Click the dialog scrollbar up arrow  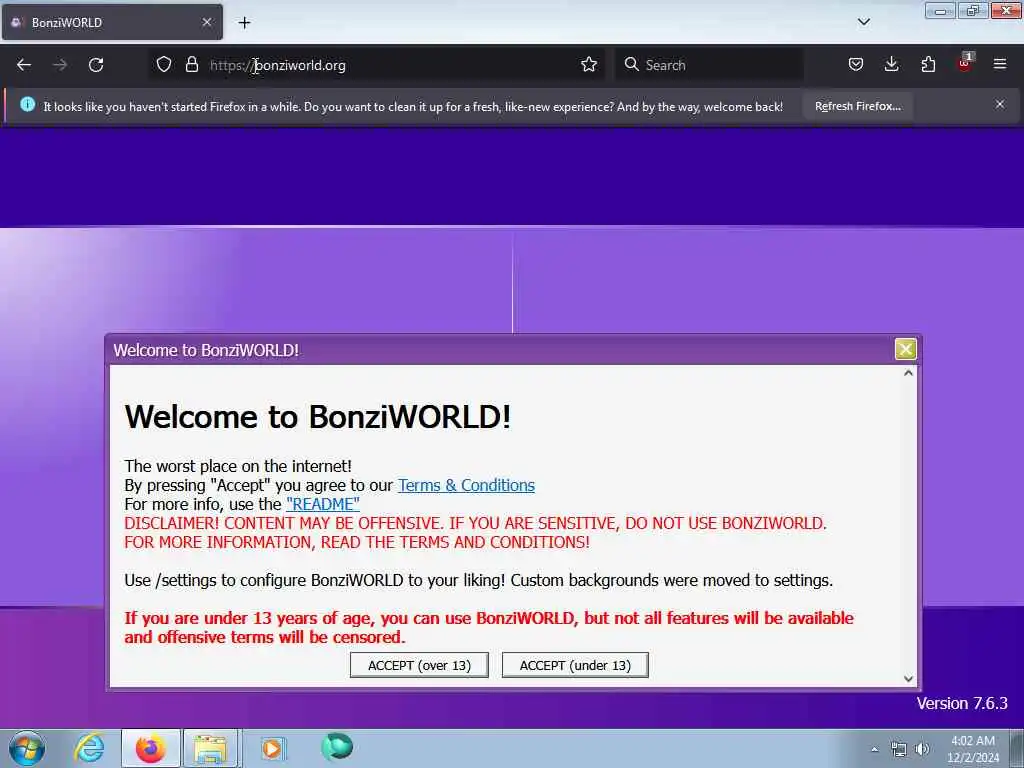tap(908, 374)
